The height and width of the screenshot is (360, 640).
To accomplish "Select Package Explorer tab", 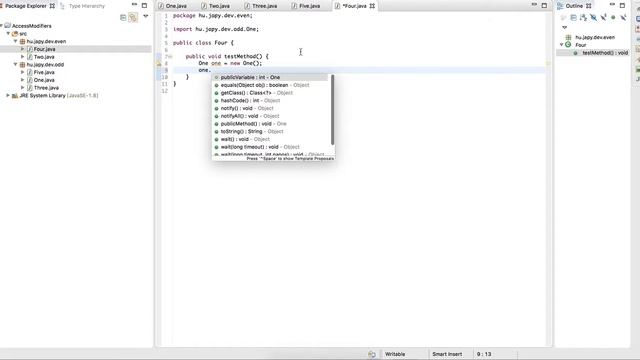I will (25, 6).
